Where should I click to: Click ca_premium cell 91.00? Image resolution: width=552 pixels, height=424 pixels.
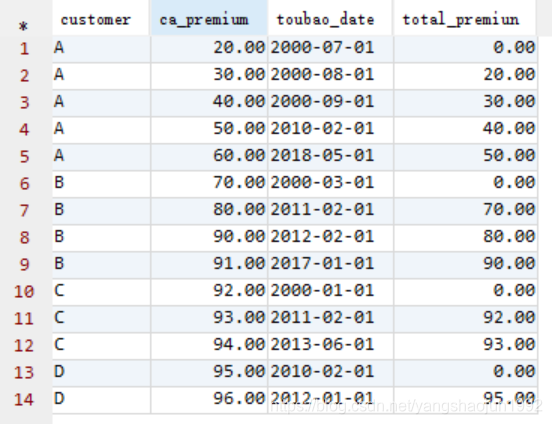click(x=209, y=265)
